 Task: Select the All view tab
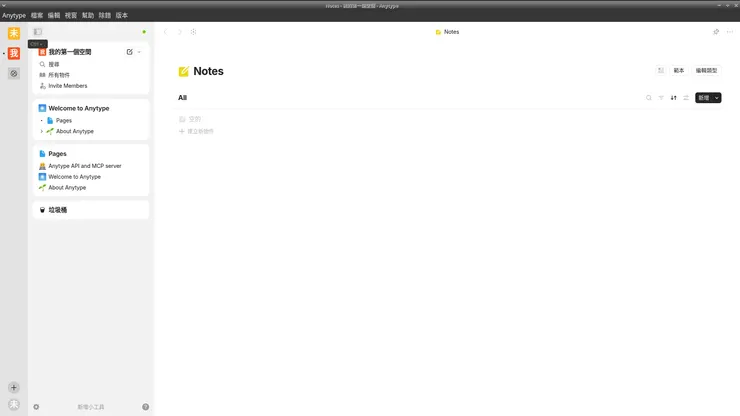click(x=183, y=98)
